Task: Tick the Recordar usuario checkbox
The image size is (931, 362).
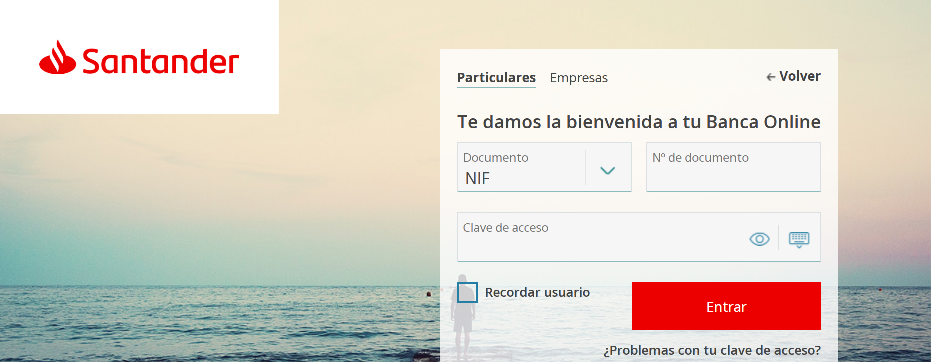Action: click(x=467, y=293)
